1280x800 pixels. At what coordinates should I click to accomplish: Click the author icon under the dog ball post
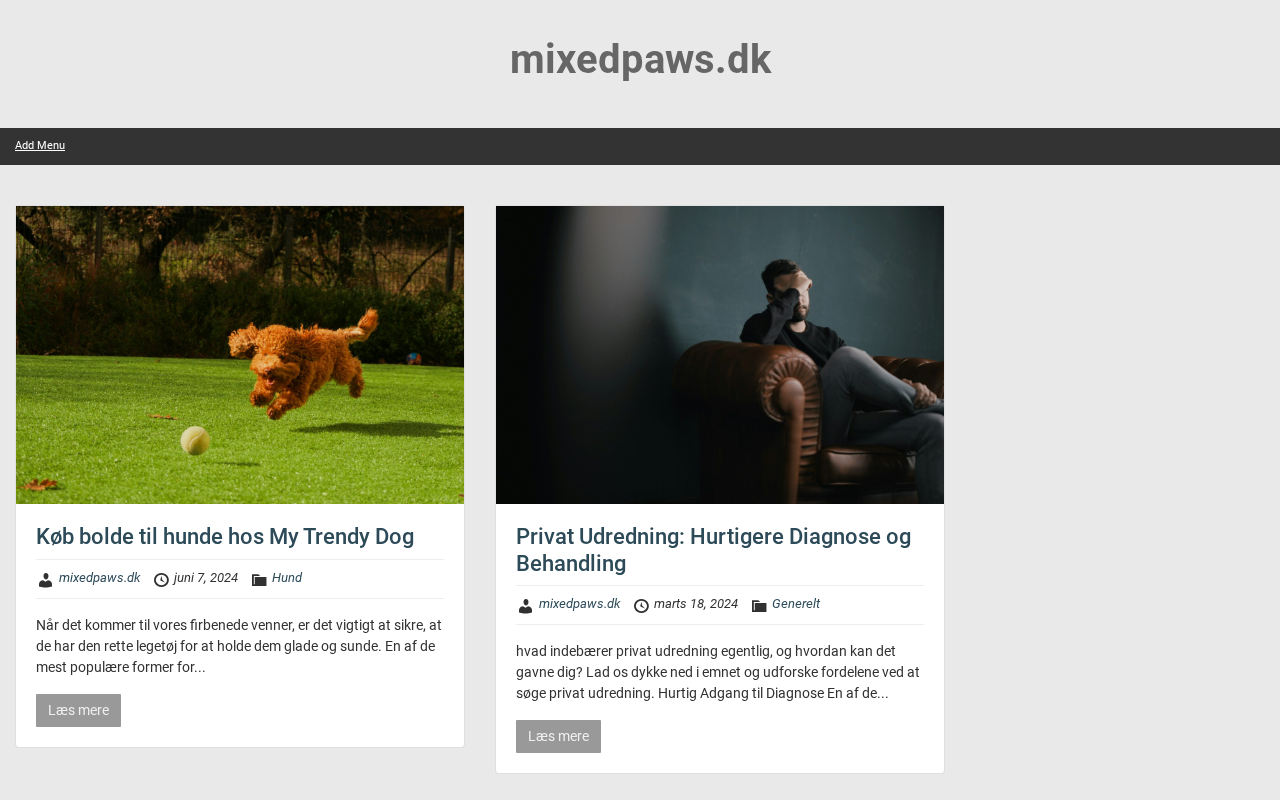click(45, 580)
